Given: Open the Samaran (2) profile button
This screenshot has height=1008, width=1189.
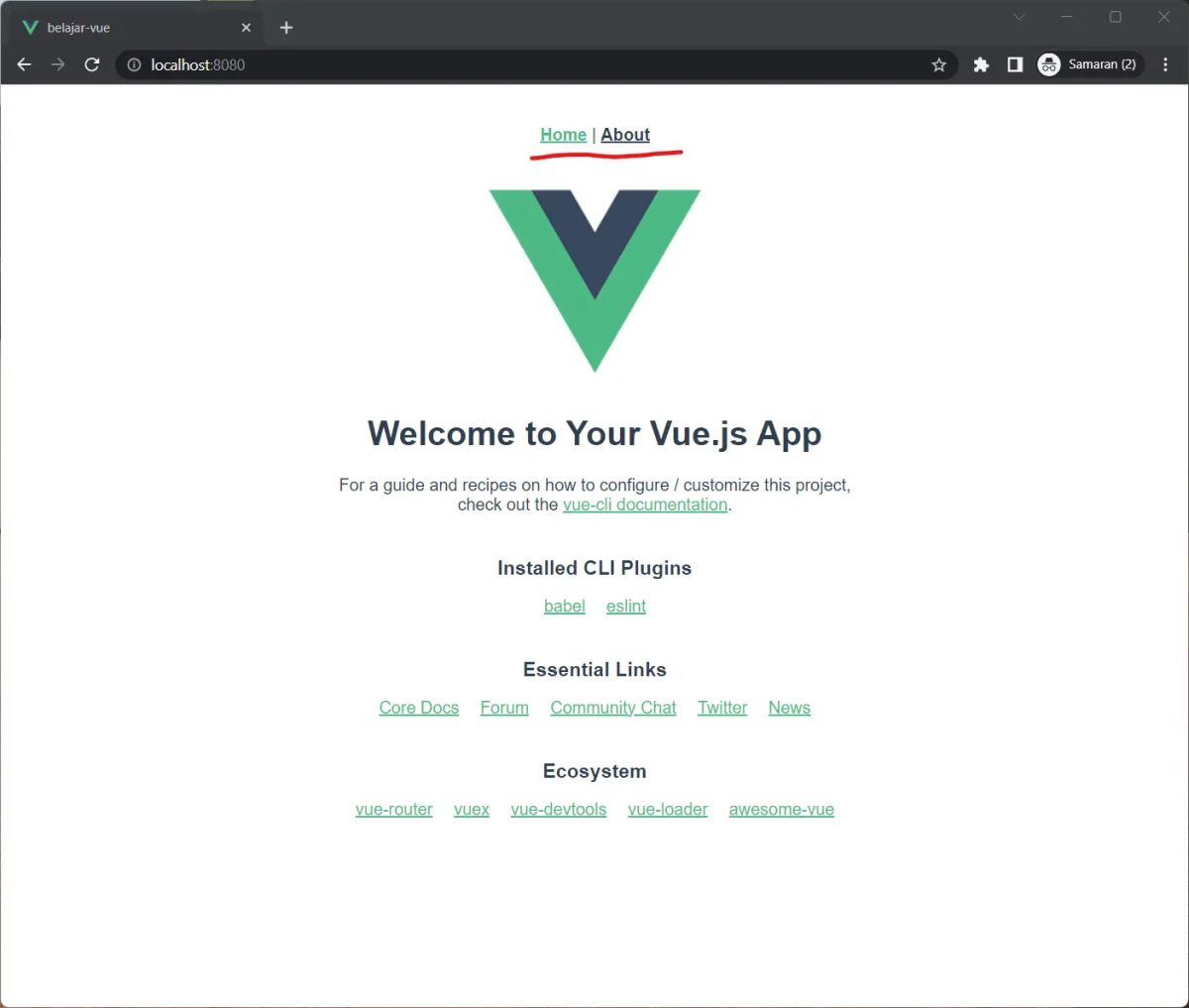Looking at the screenshot, I should 1089,64.
